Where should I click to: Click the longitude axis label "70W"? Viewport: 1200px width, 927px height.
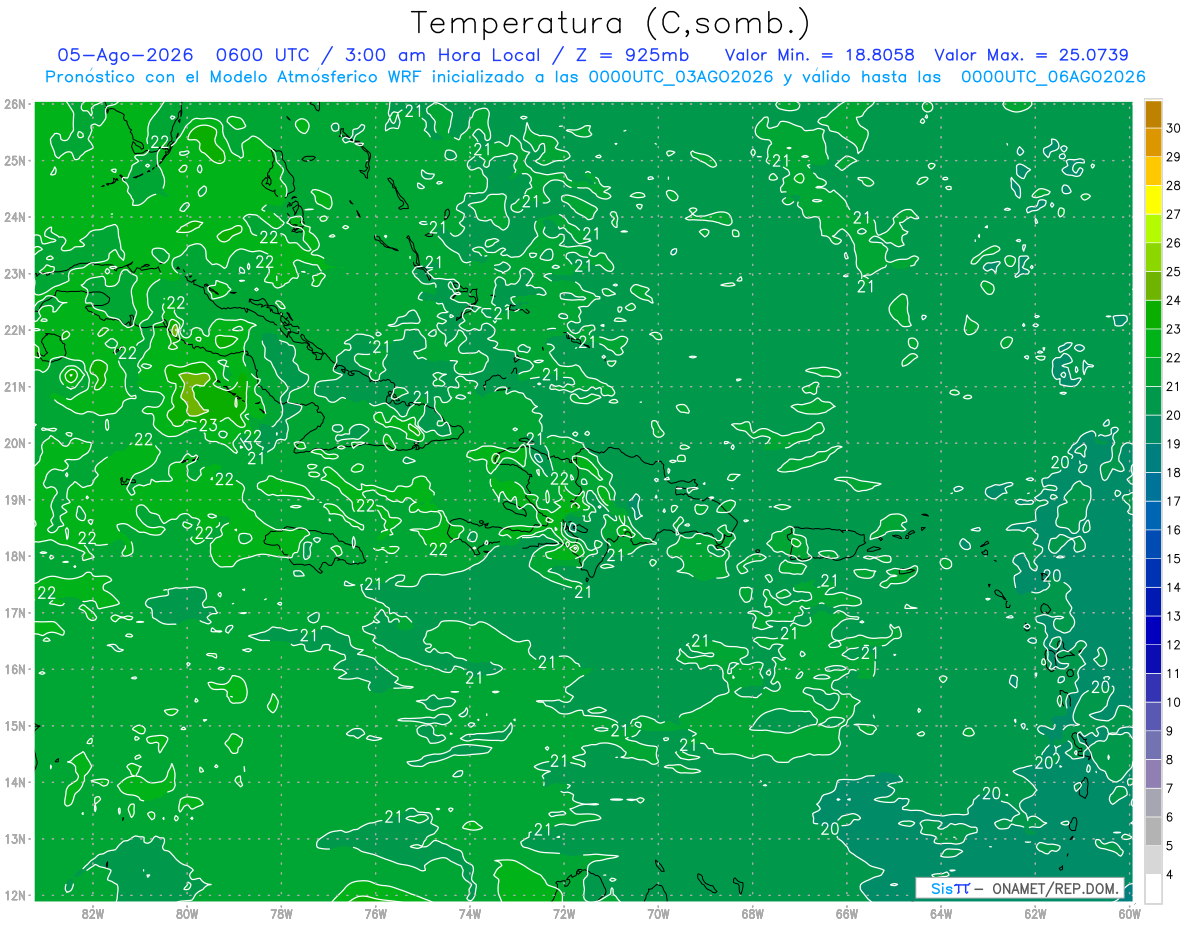click(658, 913)
